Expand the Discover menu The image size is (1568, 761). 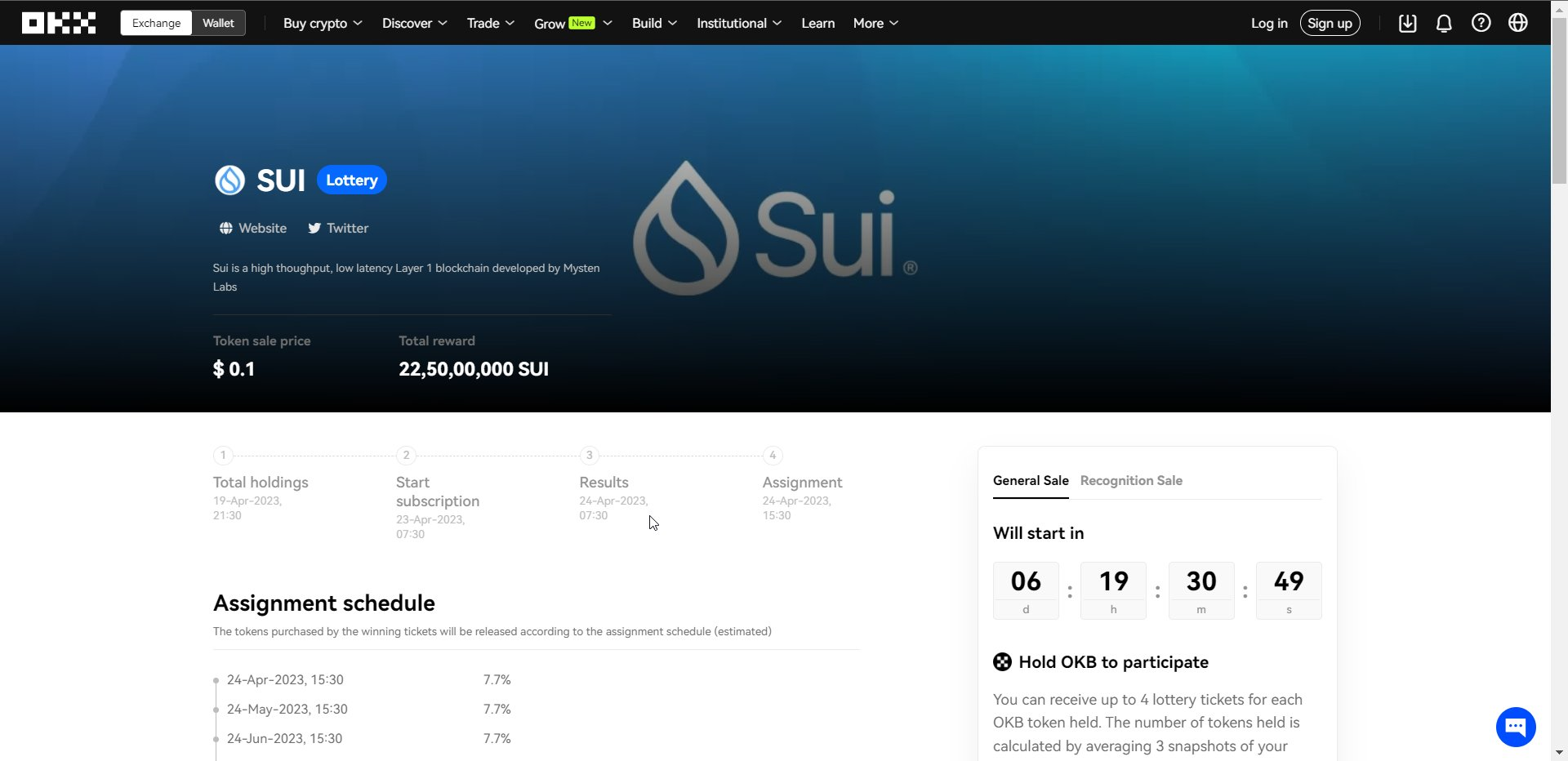click(x=415, y=23)
